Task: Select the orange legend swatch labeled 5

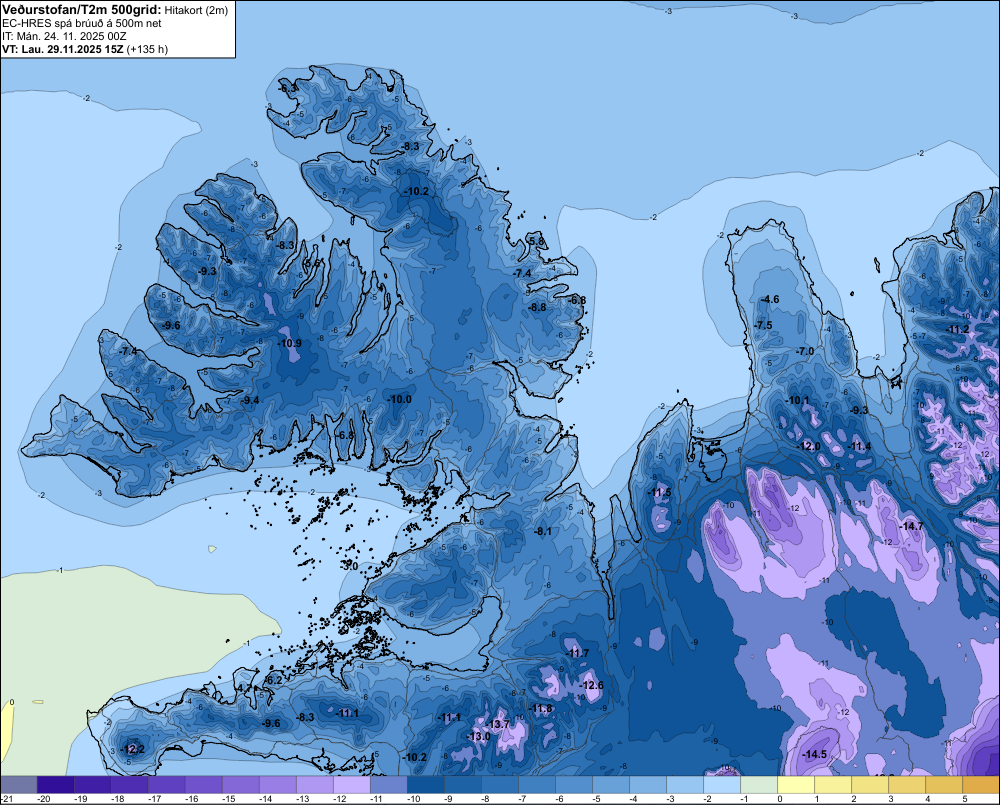Action: (980, 784)
